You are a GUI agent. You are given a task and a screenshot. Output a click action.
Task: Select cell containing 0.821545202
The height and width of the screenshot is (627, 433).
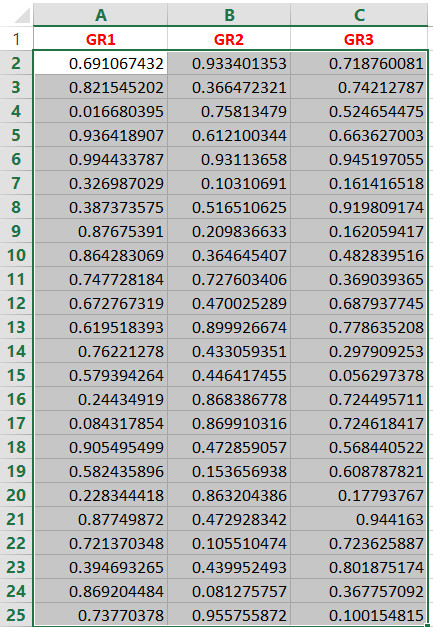(100, 87)
